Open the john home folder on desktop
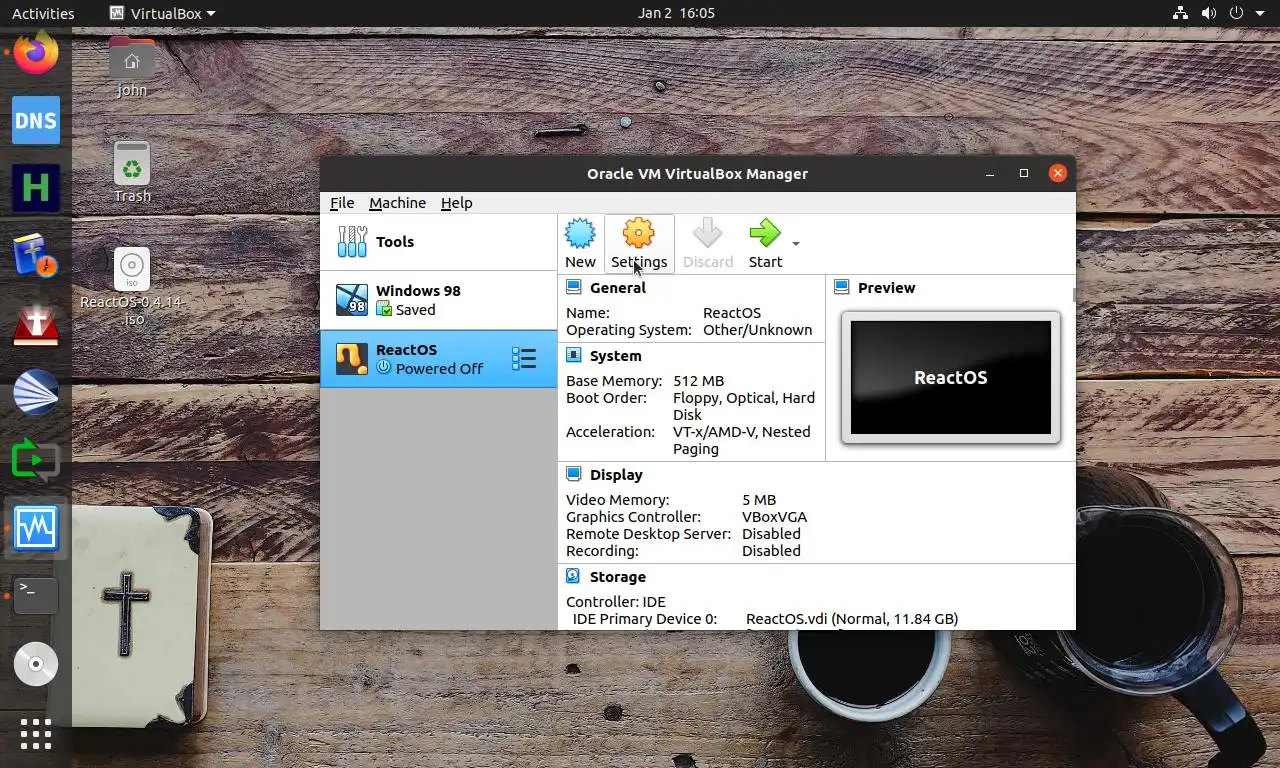1280x768 pixels. (132, 67)
